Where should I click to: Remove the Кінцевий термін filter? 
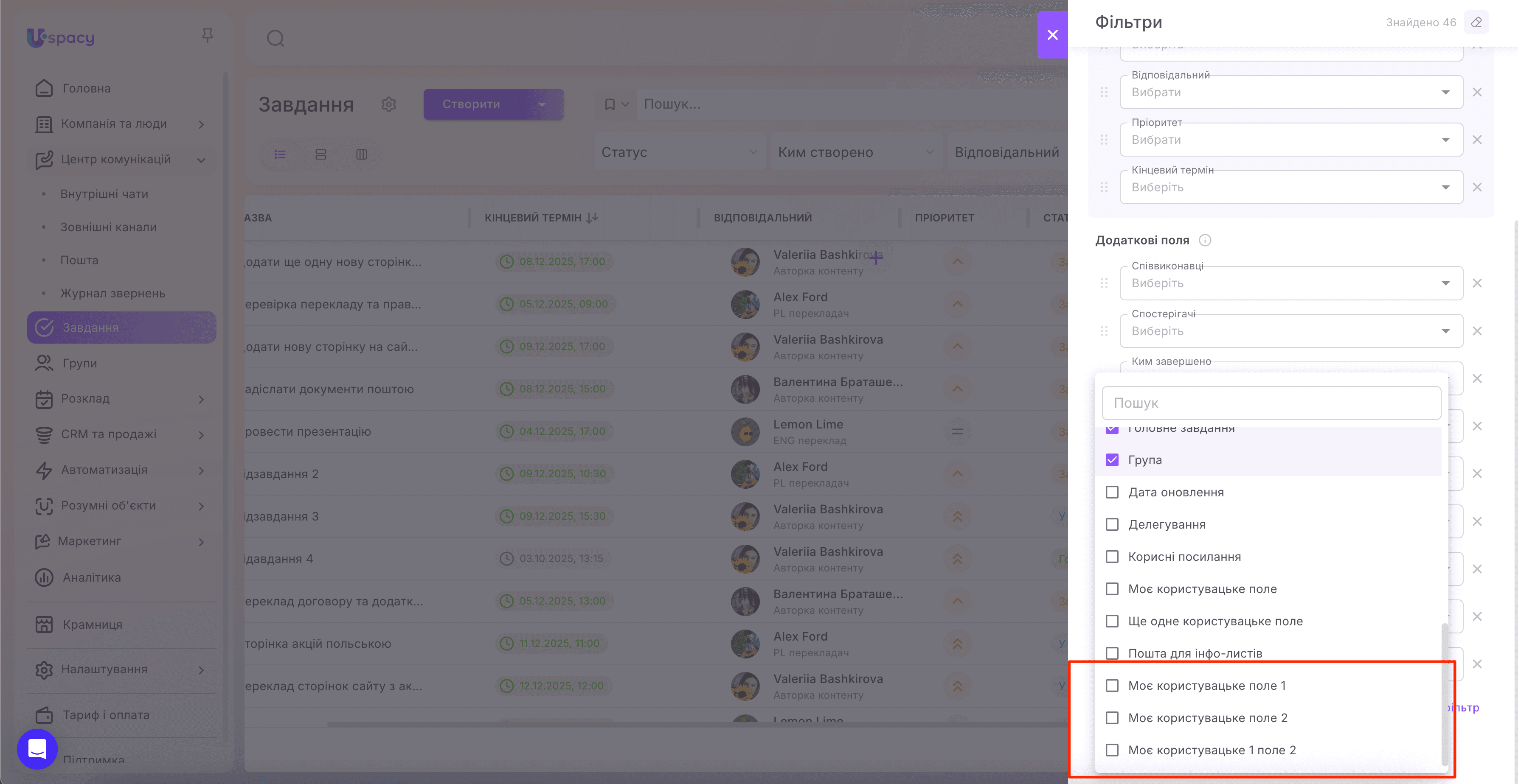tap(1477, 188)
